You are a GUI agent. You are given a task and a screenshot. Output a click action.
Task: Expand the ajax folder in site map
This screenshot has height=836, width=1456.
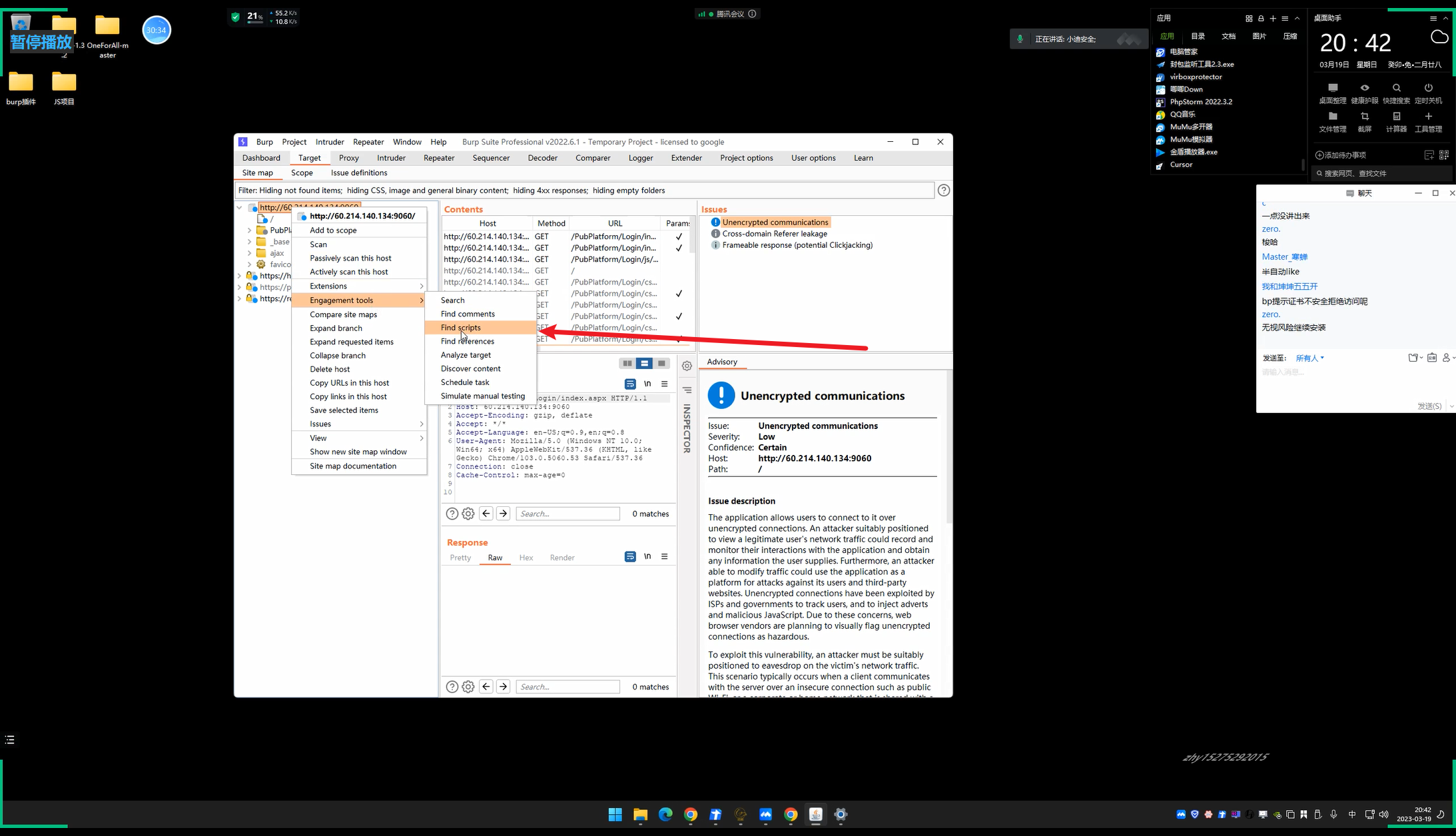coord(249,253)
